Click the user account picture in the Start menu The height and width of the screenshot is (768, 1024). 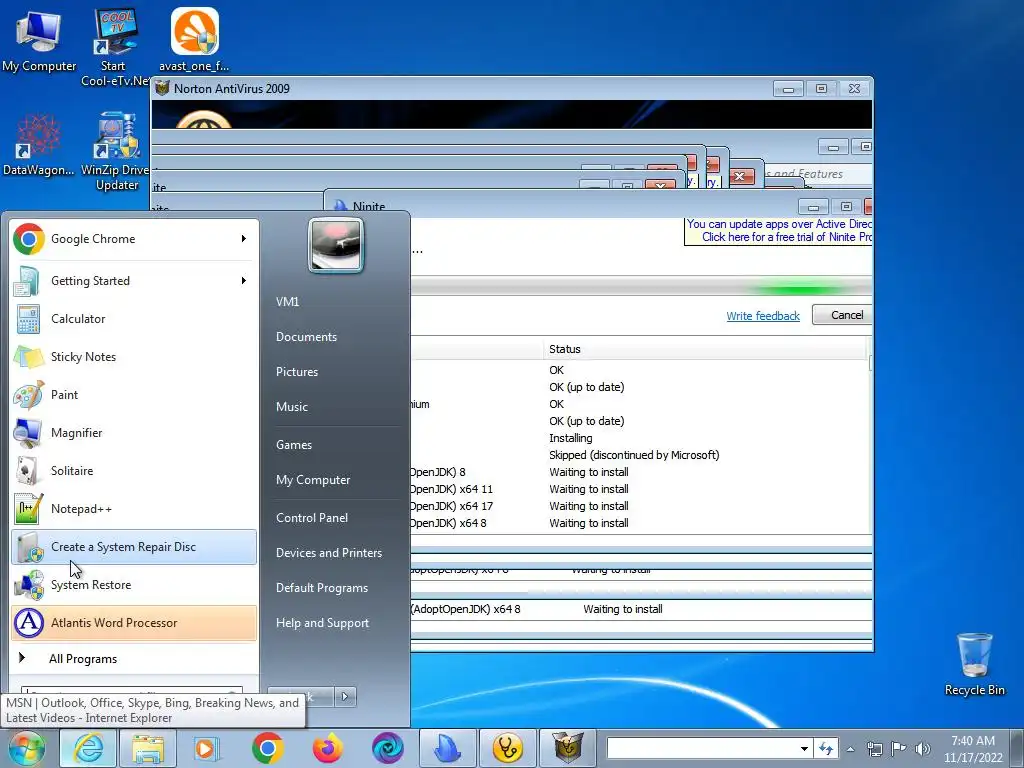coord(336,246)
